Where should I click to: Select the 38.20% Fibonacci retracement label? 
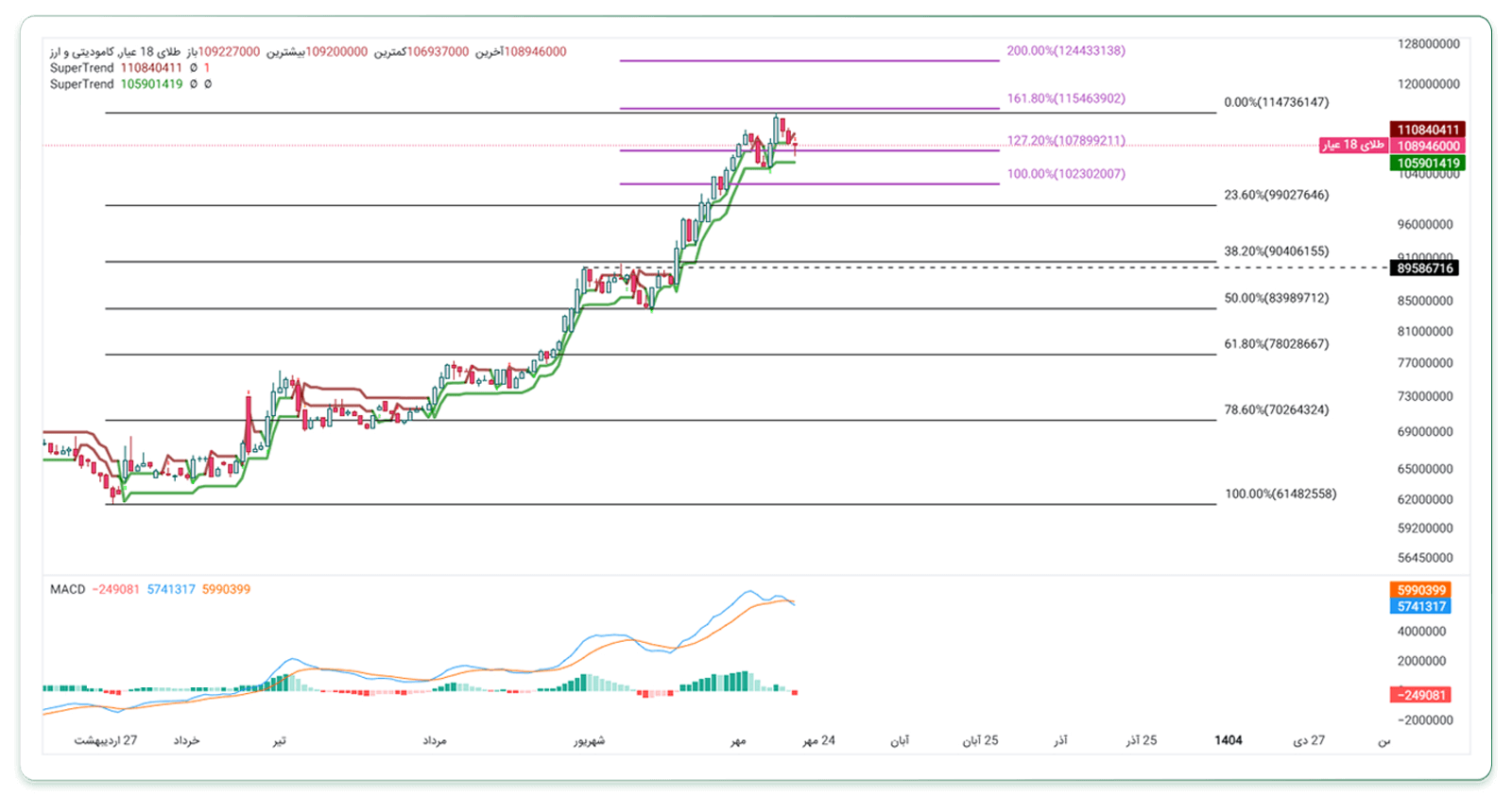[1276, 252]
